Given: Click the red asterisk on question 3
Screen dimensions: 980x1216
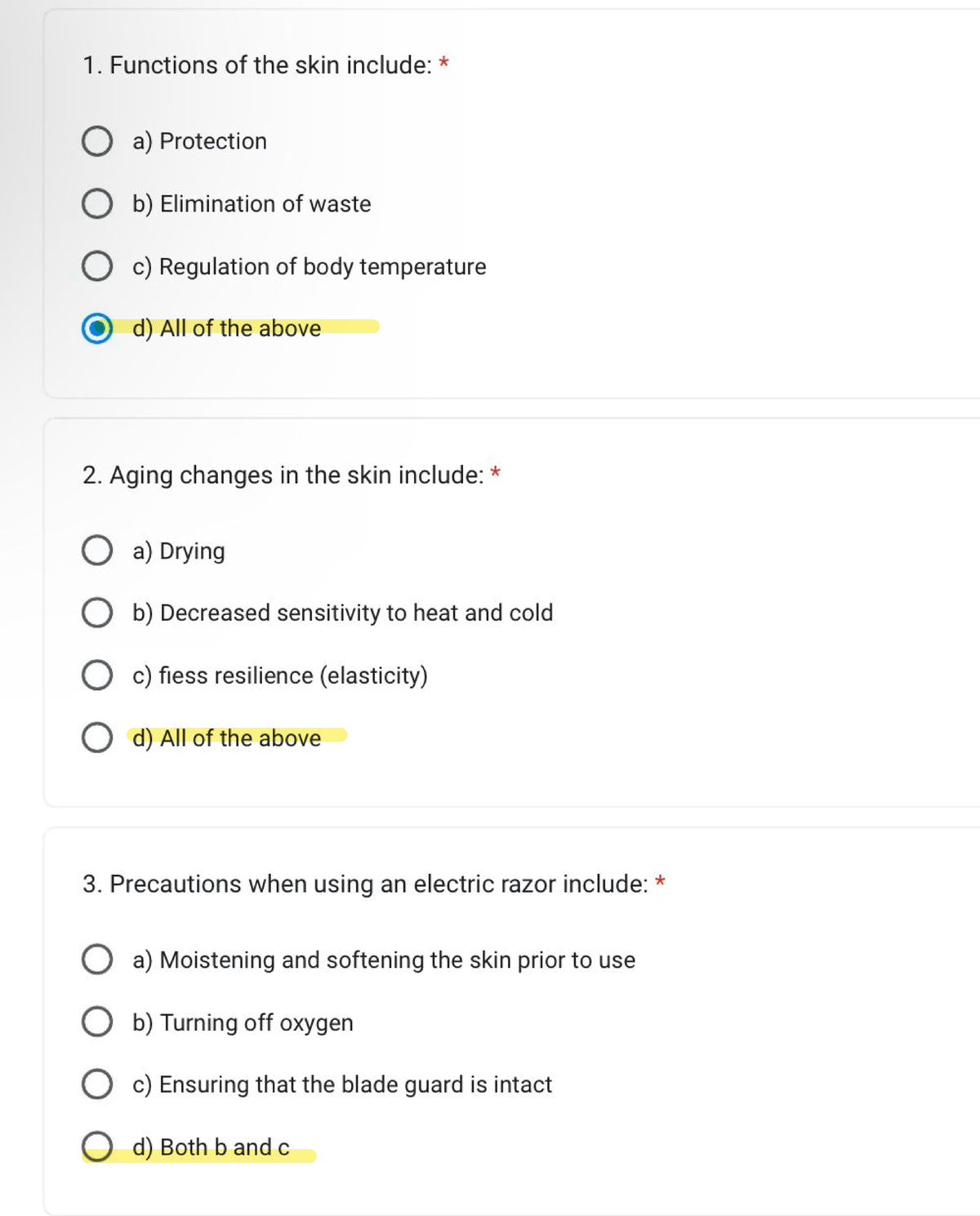Looking at the screenshot, I should pos(661,880).
